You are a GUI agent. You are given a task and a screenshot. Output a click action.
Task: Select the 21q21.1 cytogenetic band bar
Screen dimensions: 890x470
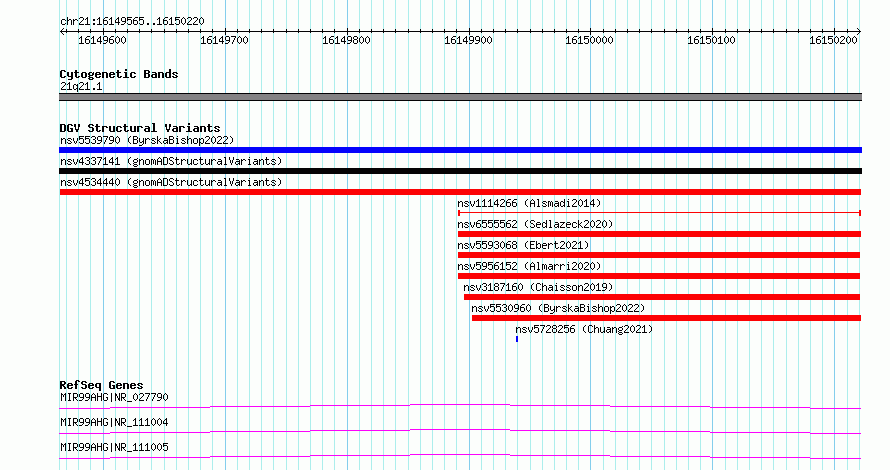pos(460,97)
